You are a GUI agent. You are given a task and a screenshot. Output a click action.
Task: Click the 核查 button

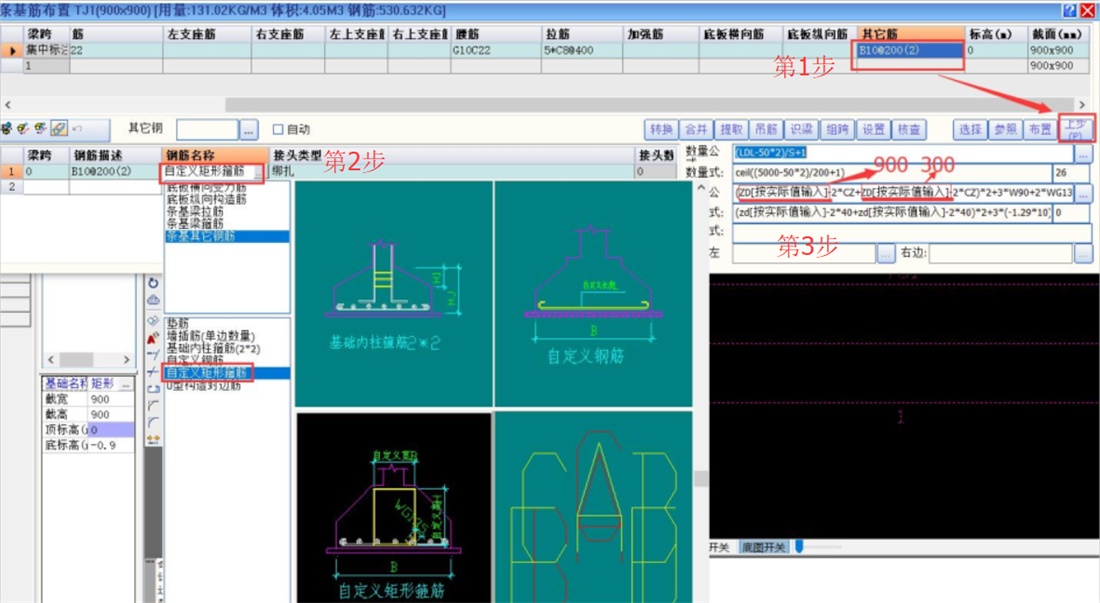pos(908,130)
